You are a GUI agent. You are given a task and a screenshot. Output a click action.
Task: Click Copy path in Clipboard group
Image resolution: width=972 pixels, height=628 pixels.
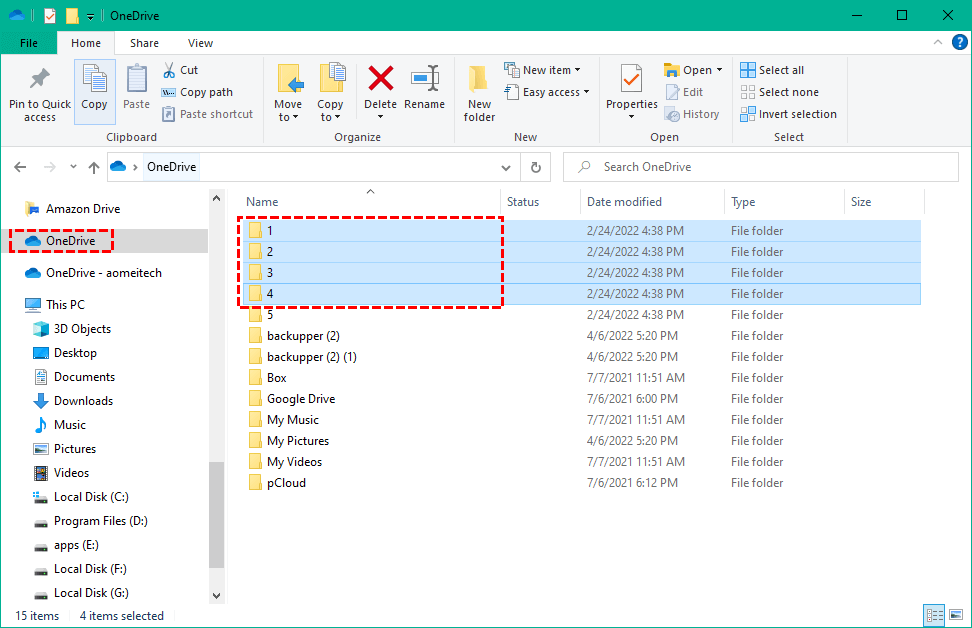click(197, 92)
